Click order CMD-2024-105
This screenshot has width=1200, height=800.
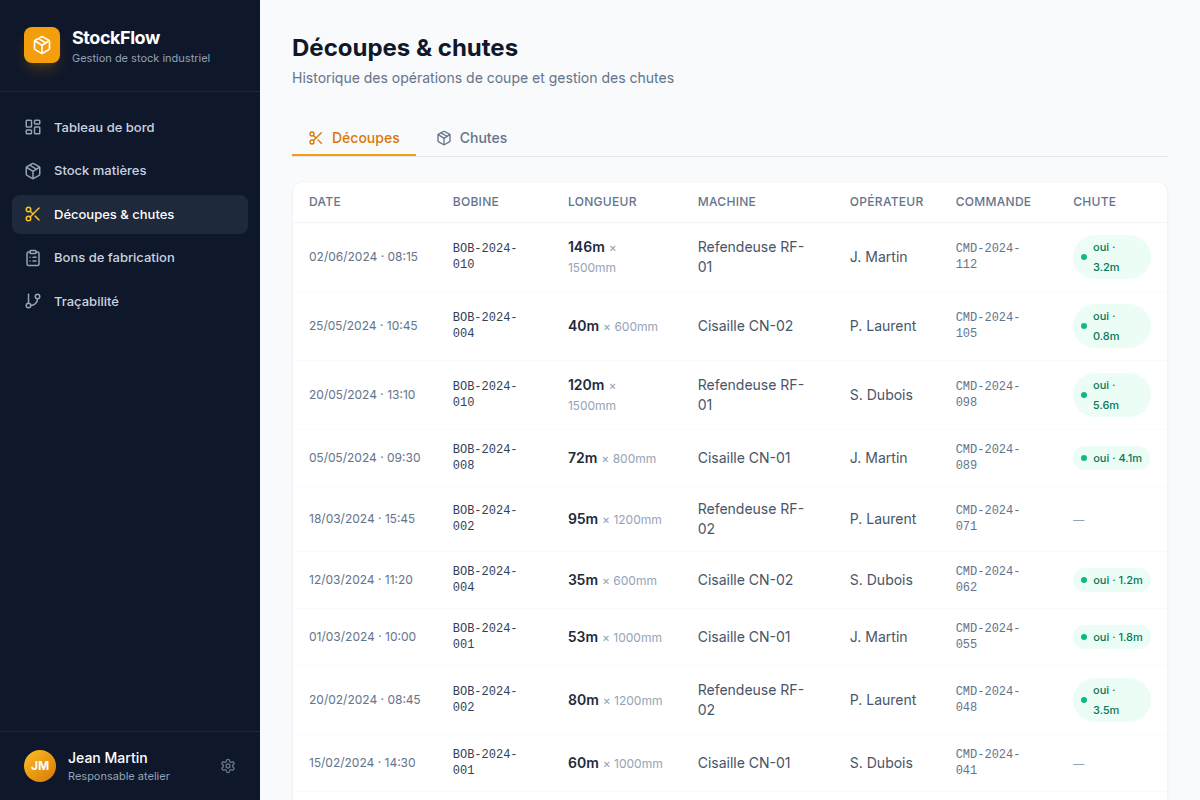[988, 326]
